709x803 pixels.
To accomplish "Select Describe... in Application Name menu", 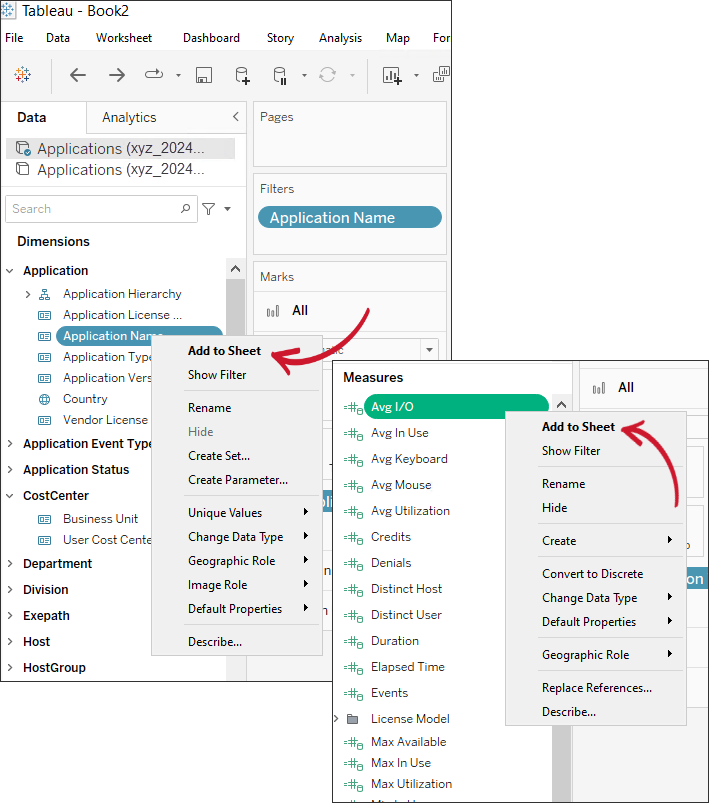I will (215, 642).
